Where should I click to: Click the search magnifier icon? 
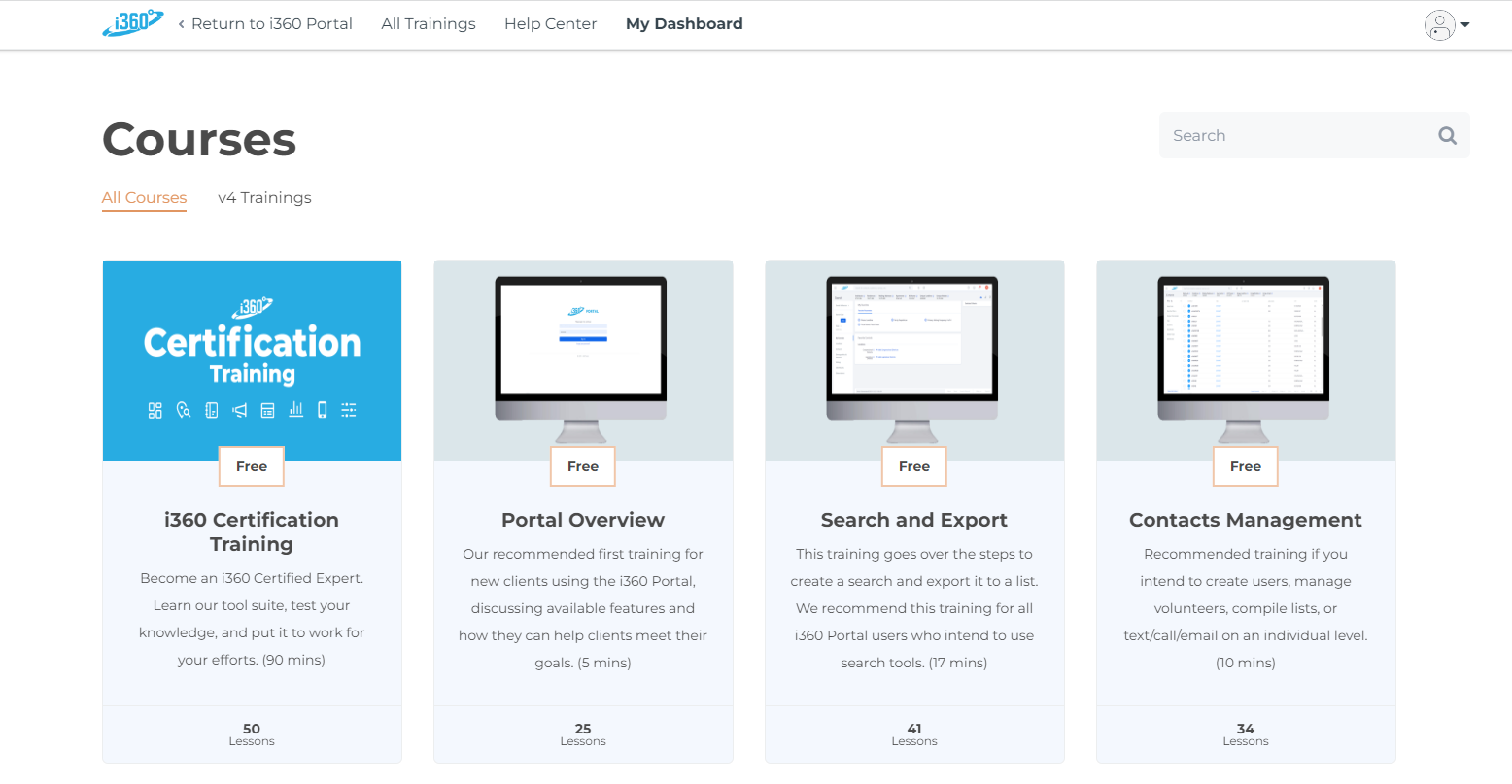(1447, 136)
